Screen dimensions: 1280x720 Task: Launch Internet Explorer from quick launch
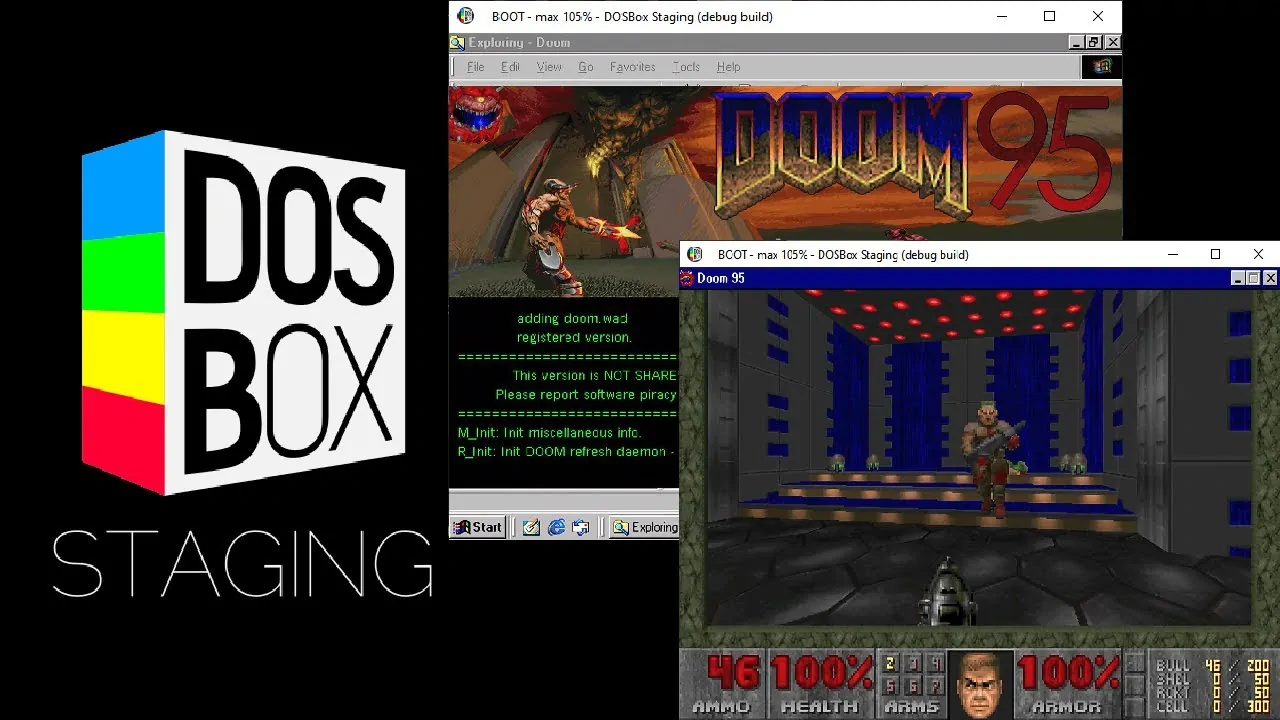(556, 527)
